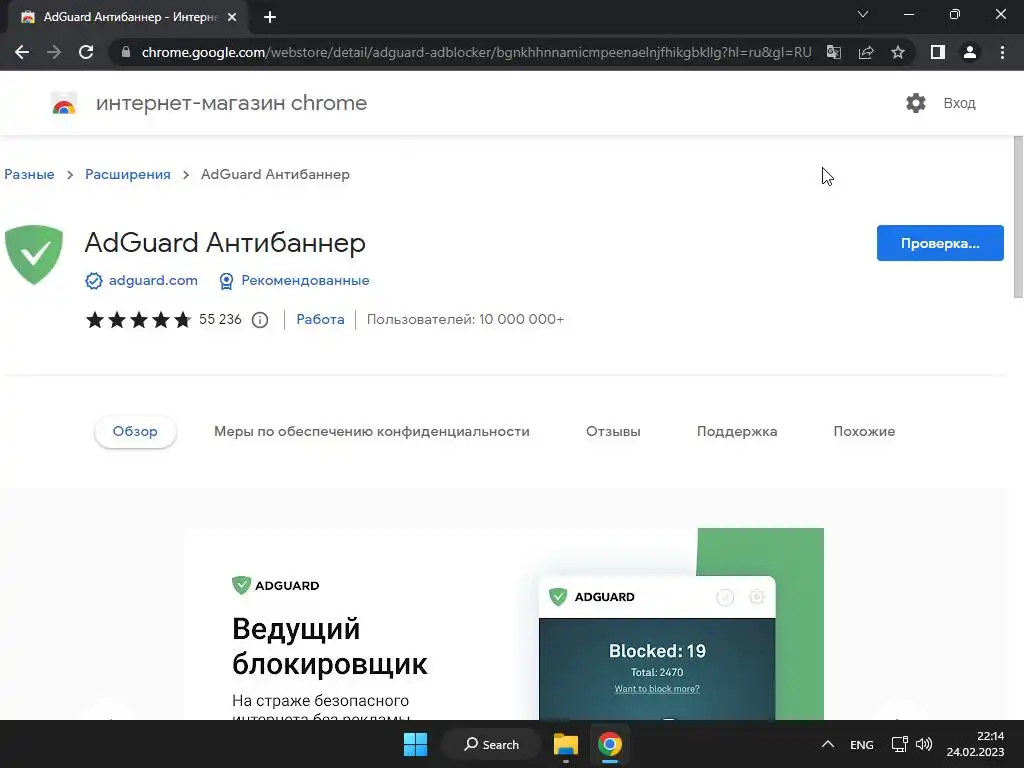Show rating info circle icon
Screen dimensions: 1024x768
click(260, 320)
